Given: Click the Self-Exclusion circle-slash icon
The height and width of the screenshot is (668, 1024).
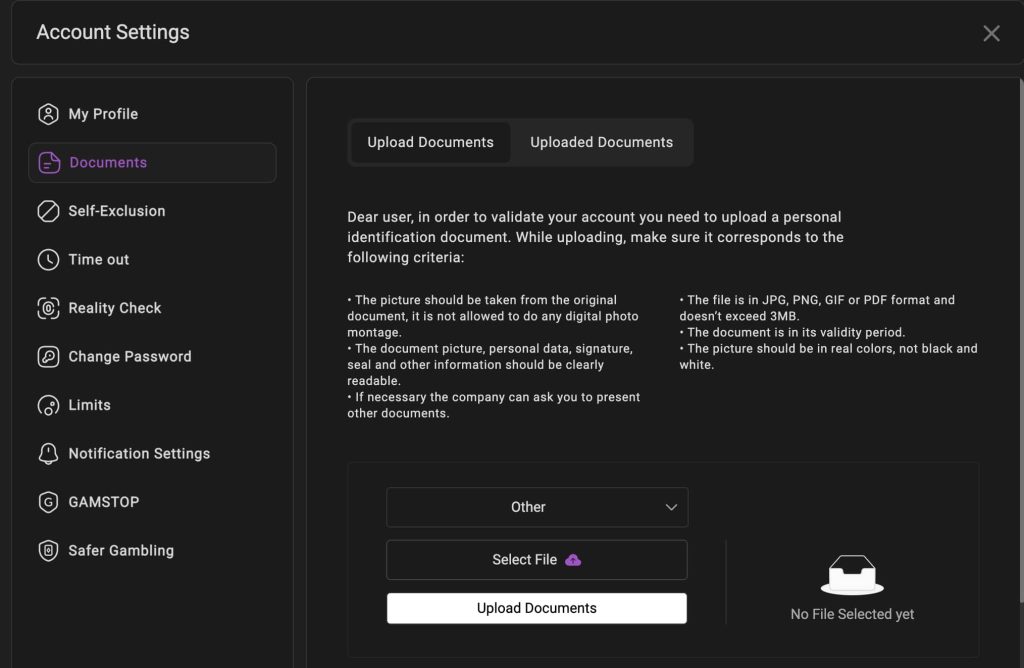Looking at the screenshot, I should [48, 211].
